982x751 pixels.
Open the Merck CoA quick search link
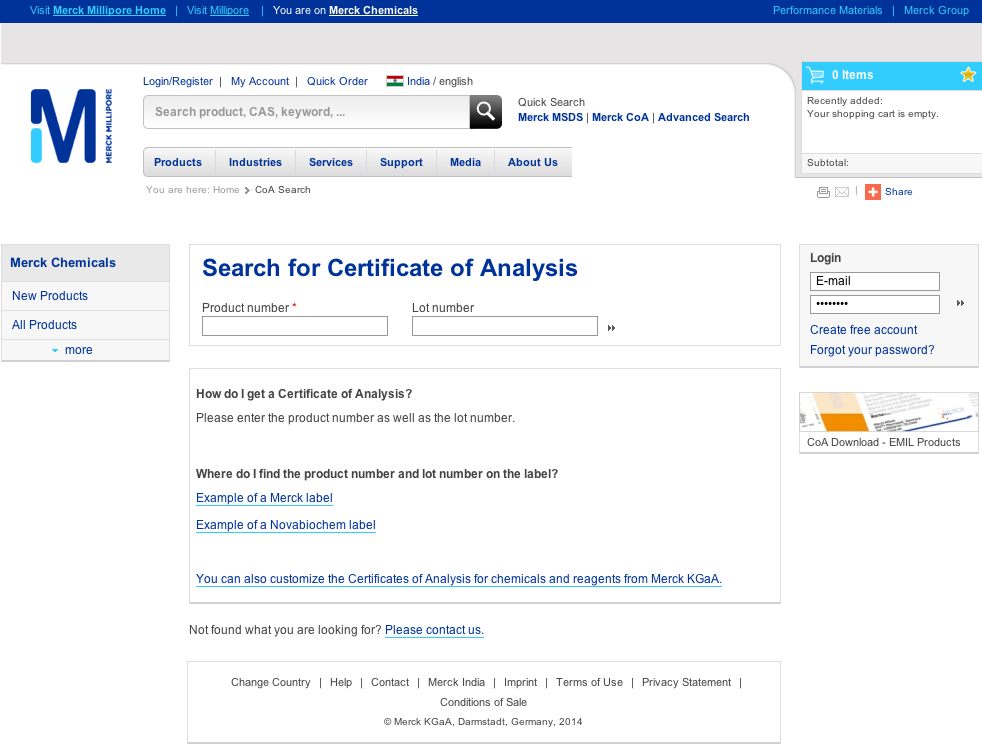[621, 117]
